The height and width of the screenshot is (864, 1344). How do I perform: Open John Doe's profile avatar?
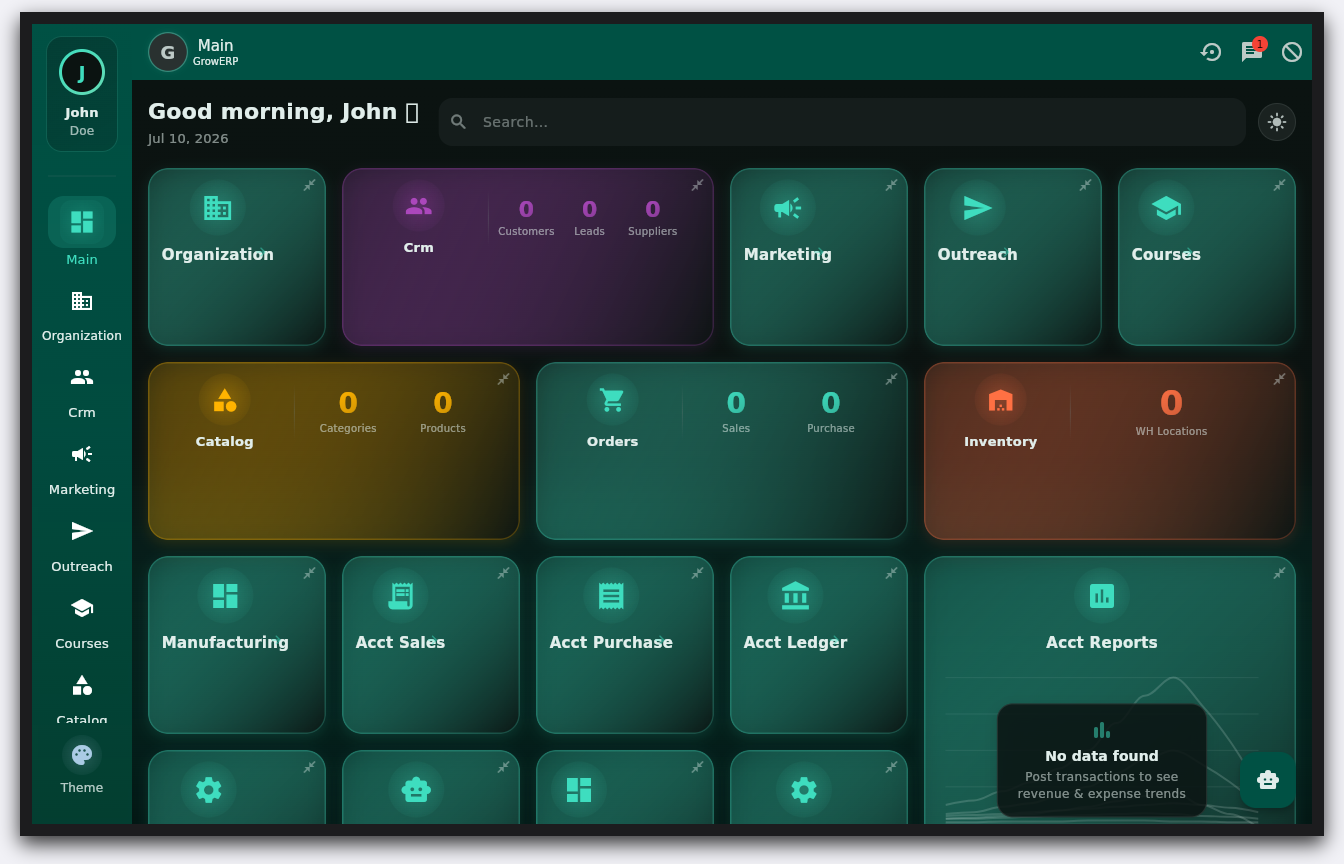82,72
